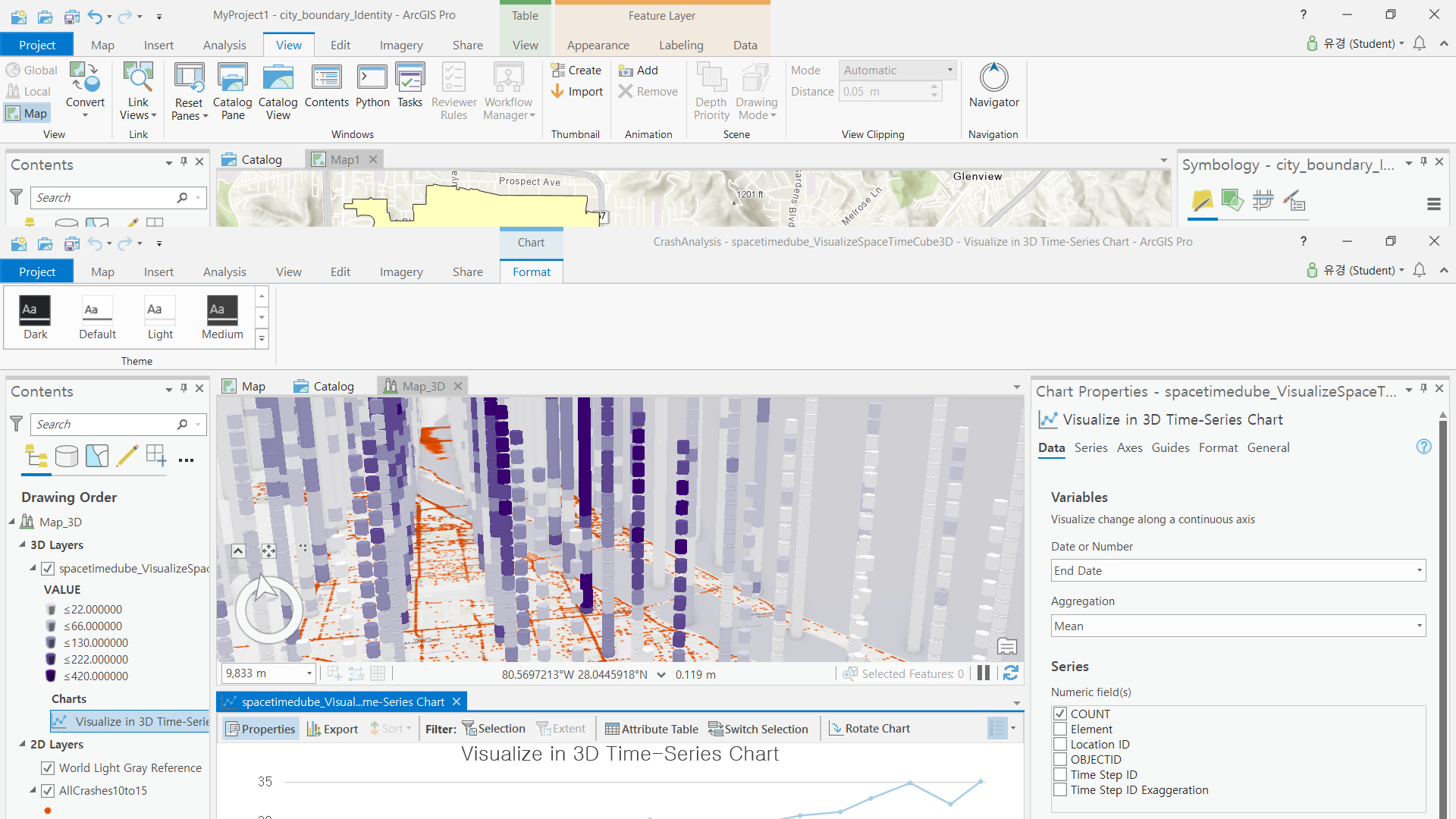Apply the Light chart theme

click(x=160, y=318)
